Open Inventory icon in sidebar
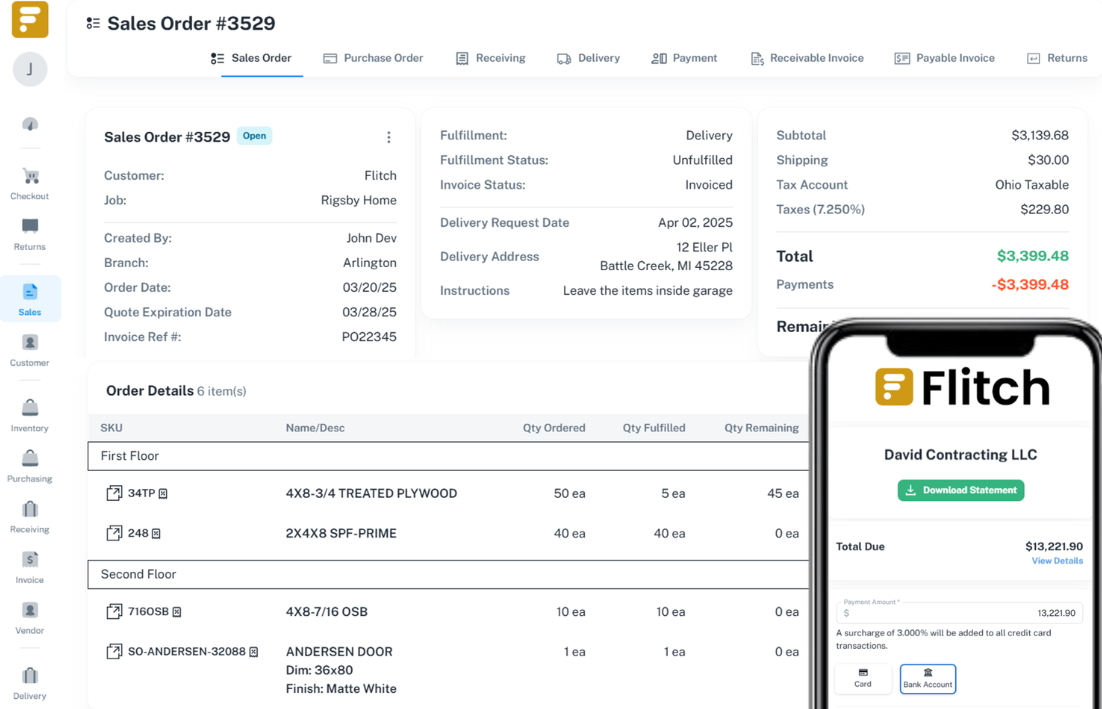The image size is (1102, 709). (30, 408)
